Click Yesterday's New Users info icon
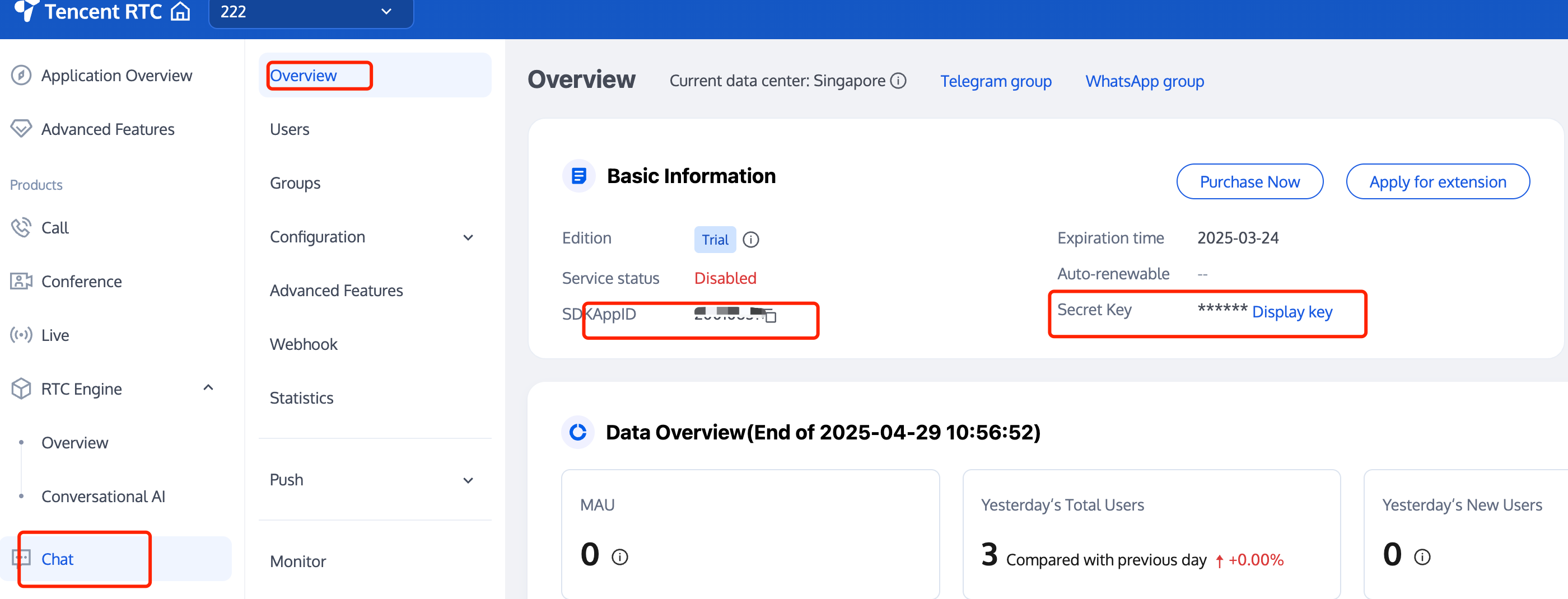 [x=1422, y=556]
